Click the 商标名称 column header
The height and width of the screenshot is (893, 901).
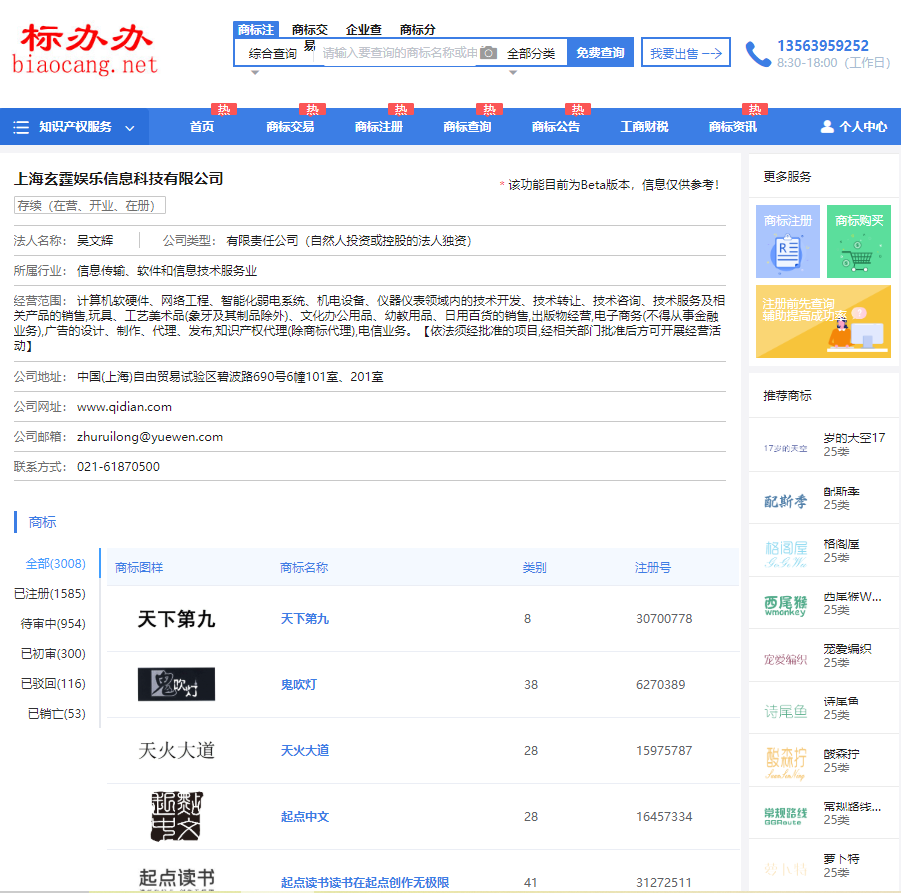[x=303, y=568]
